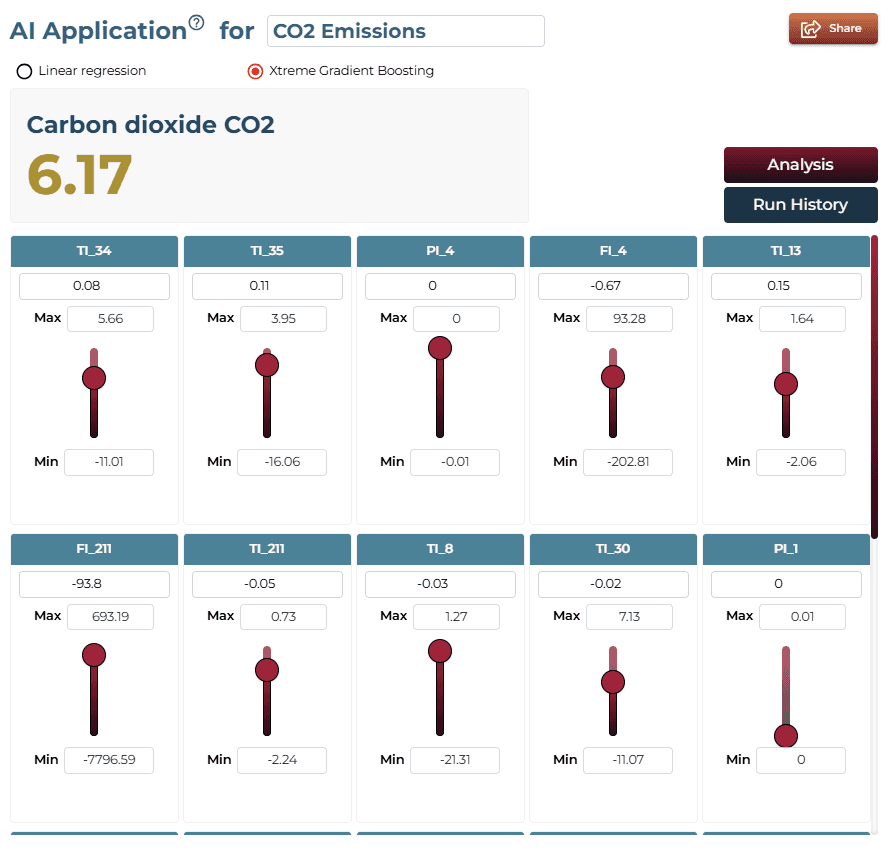The height and width of the screenshot is (860, 890).
Task: Click the TI_34 slider handle
Action: click(x=94, y=378)
